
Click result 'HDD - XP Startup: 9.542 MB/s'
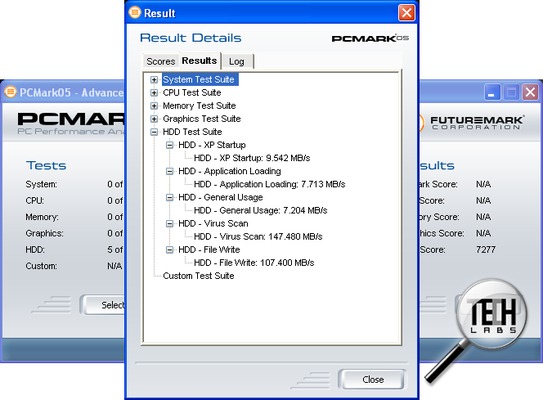click(x=252, y=158)
